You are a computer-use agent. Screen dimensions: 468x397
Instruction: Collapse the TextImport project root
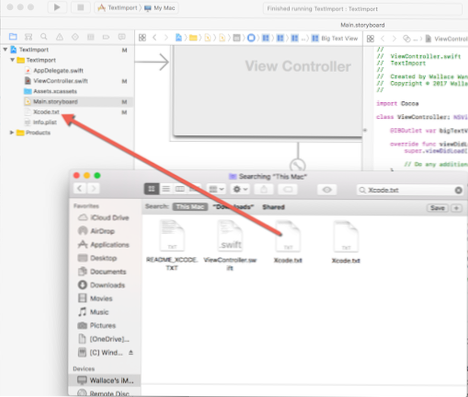pyautogui.click(x=5, y=49)
